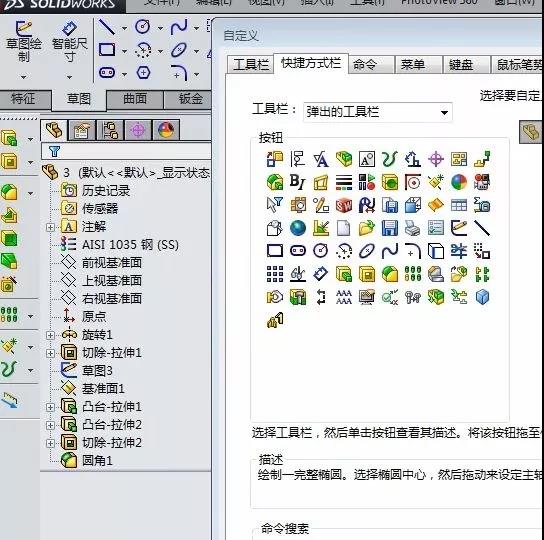Screen dimensions: 544x540
Task: Open the ConfigurationManager tab
Action: [110, 130]
